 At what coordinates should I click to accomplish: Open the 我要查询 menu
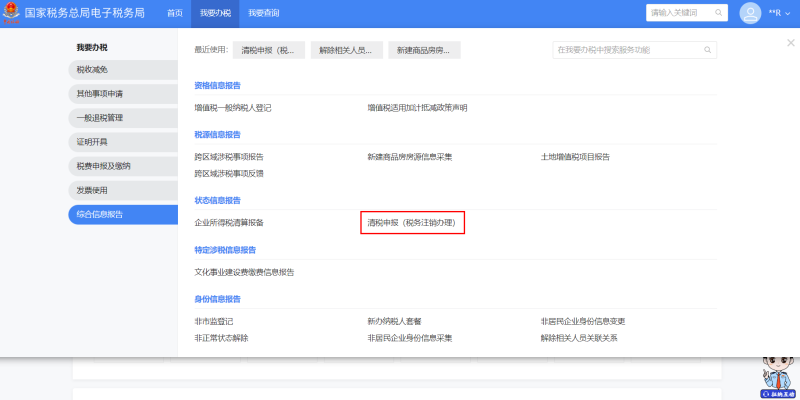pos(264,13)
